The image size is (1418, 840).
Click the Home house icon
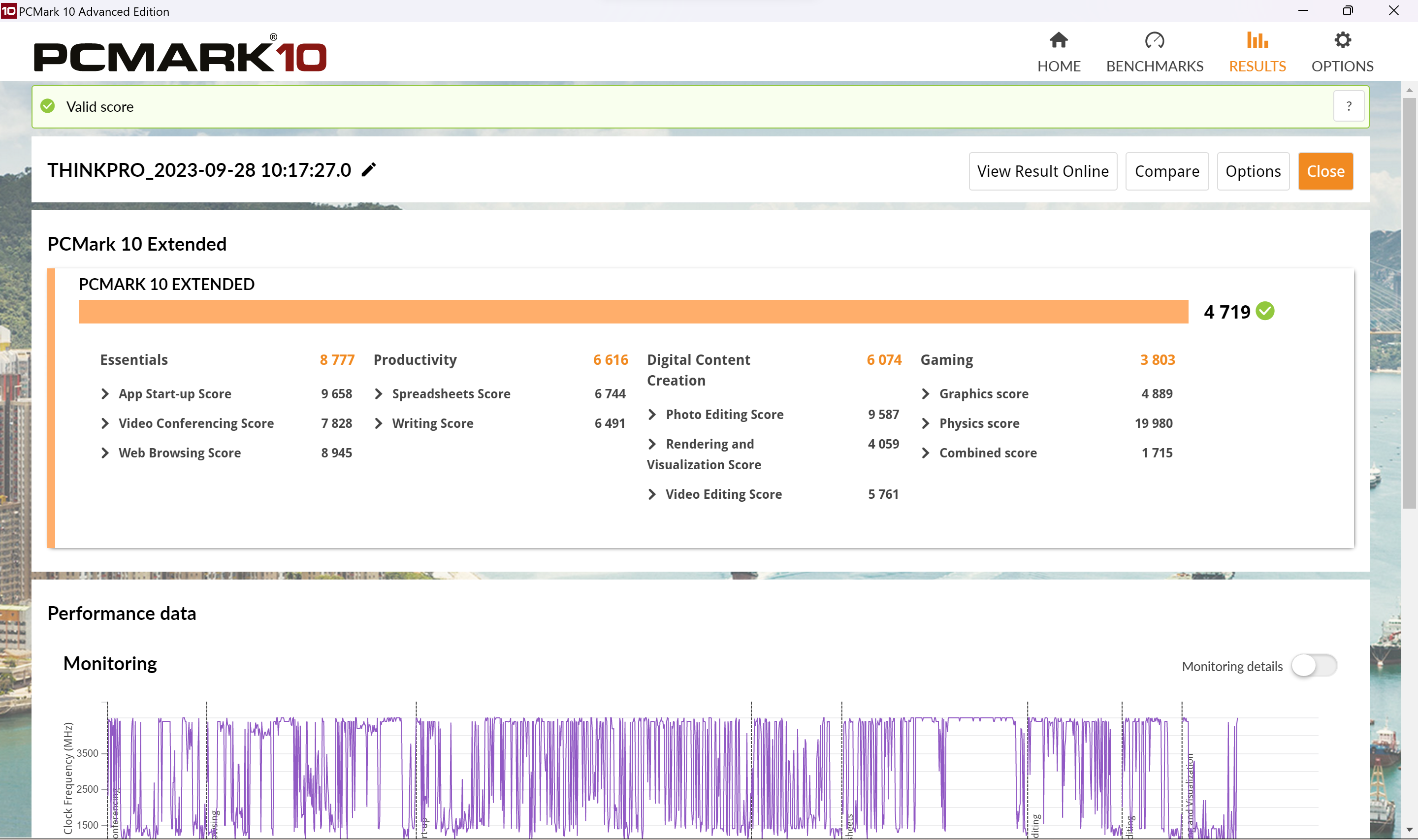pyautogui.click(x=1058, y=40)
